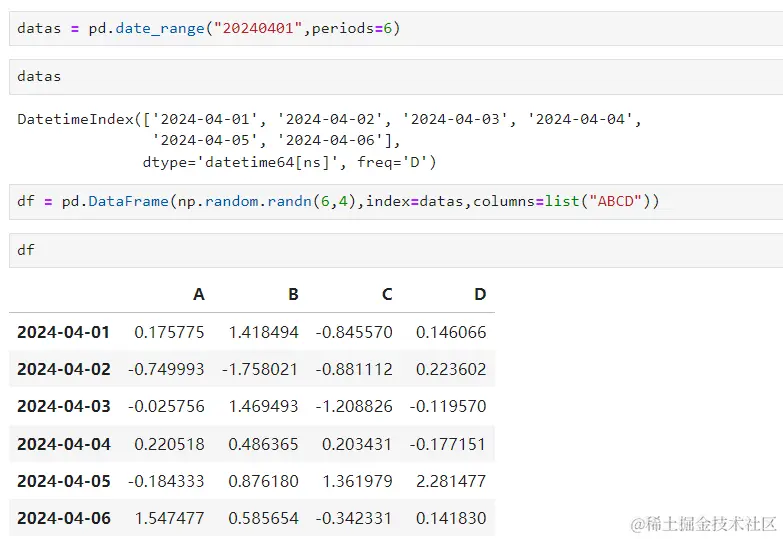This screenshot has width=783, height=539.
Task: Click cell value -0.881112
Action: pos(354,369)
